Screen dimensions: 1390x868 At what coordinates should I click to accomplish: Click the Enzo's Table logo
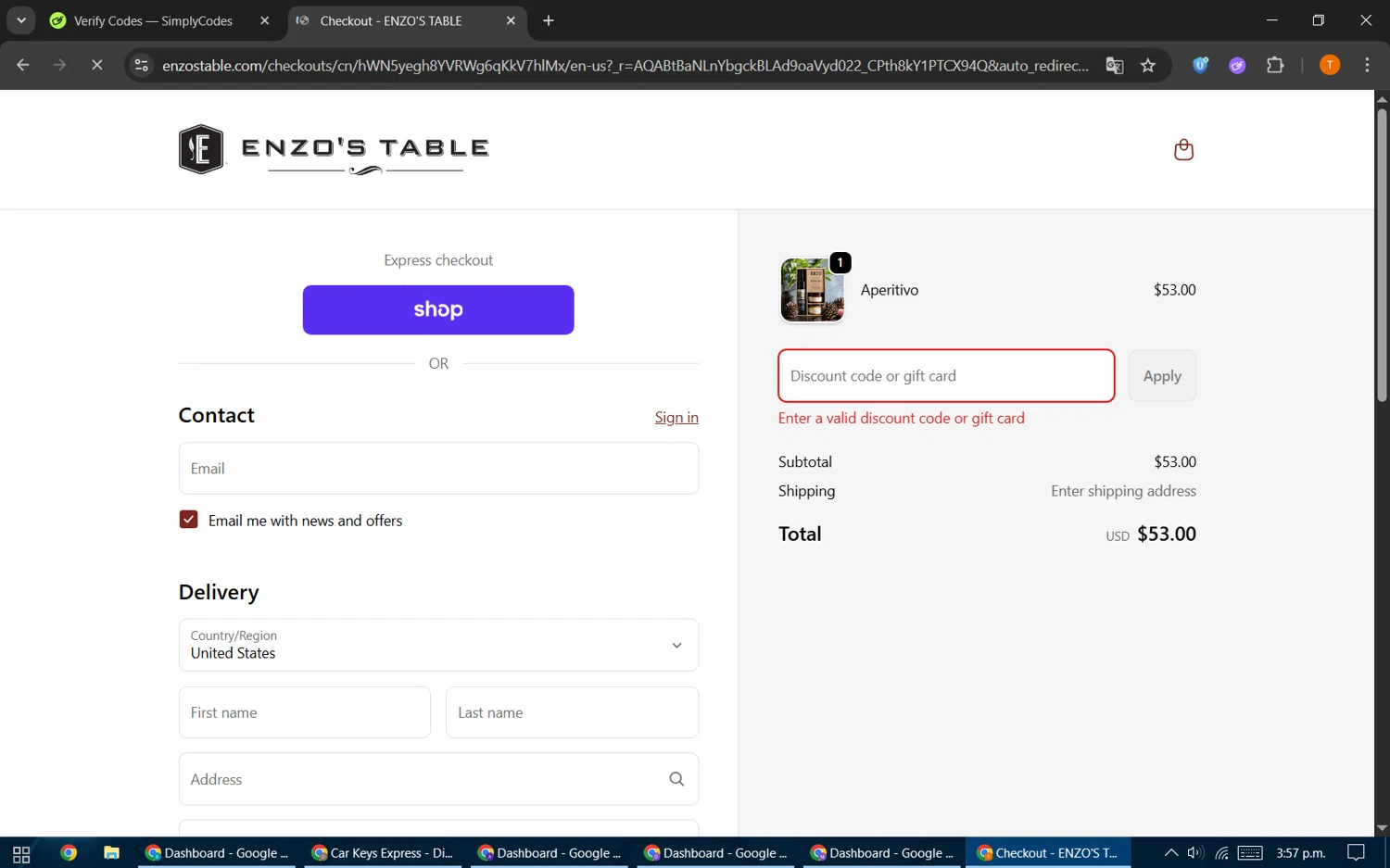[x=334, y=149]
